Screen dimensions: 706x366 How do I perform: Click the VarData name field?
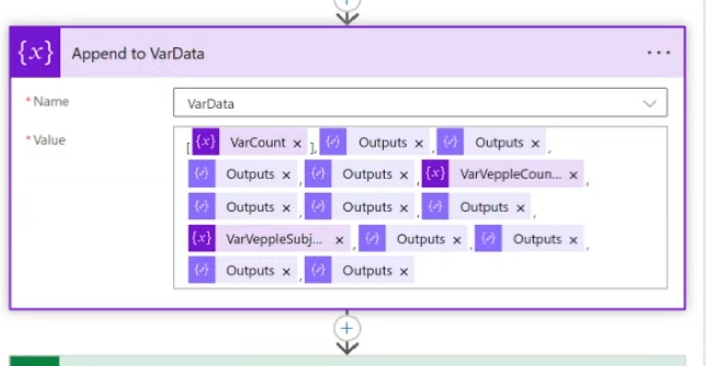point(420,103)
